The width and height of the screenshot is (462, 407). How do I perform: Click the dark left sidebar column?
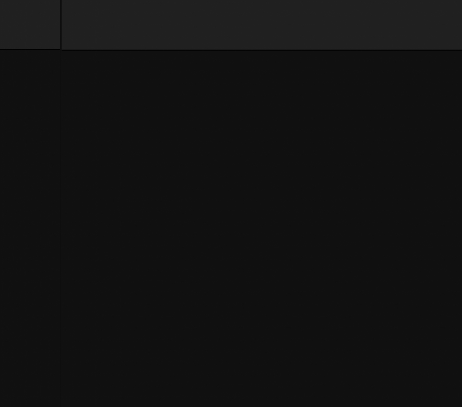point(30,228)
